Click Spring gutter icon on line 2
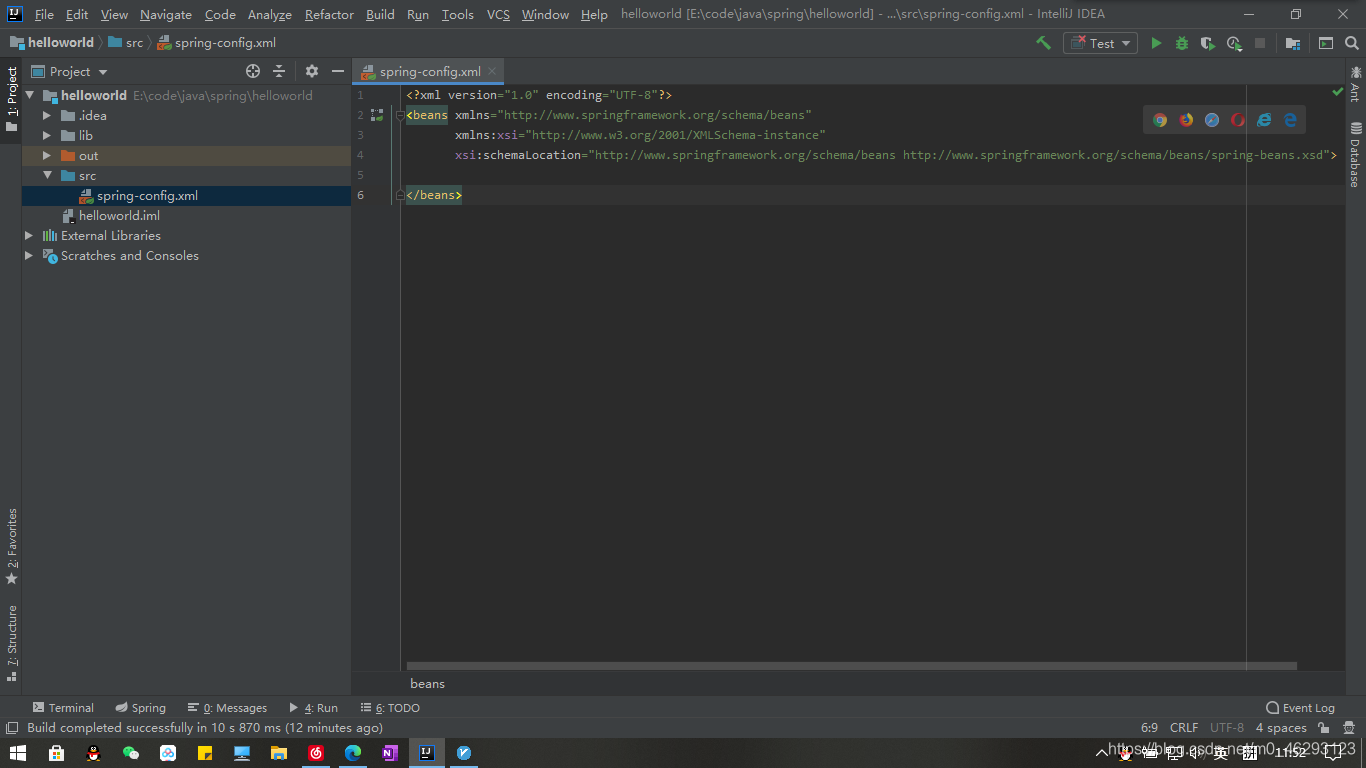1366x768 pixels. click(377, 115)
